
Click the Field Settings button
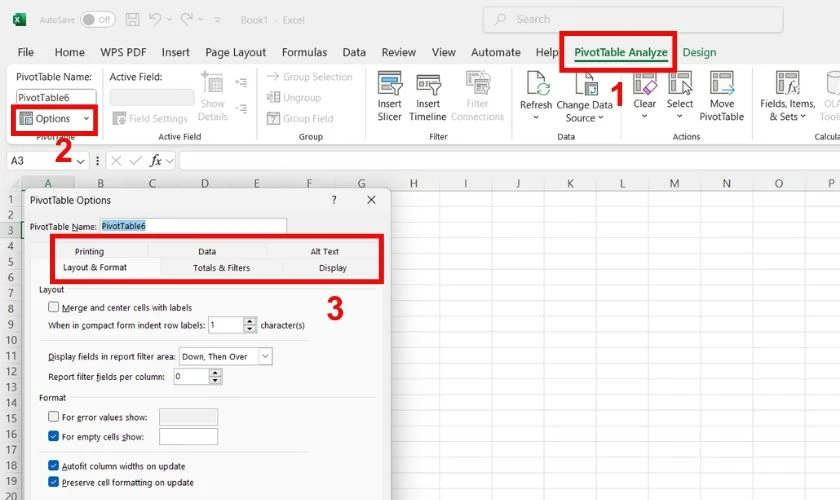[151, 118]
